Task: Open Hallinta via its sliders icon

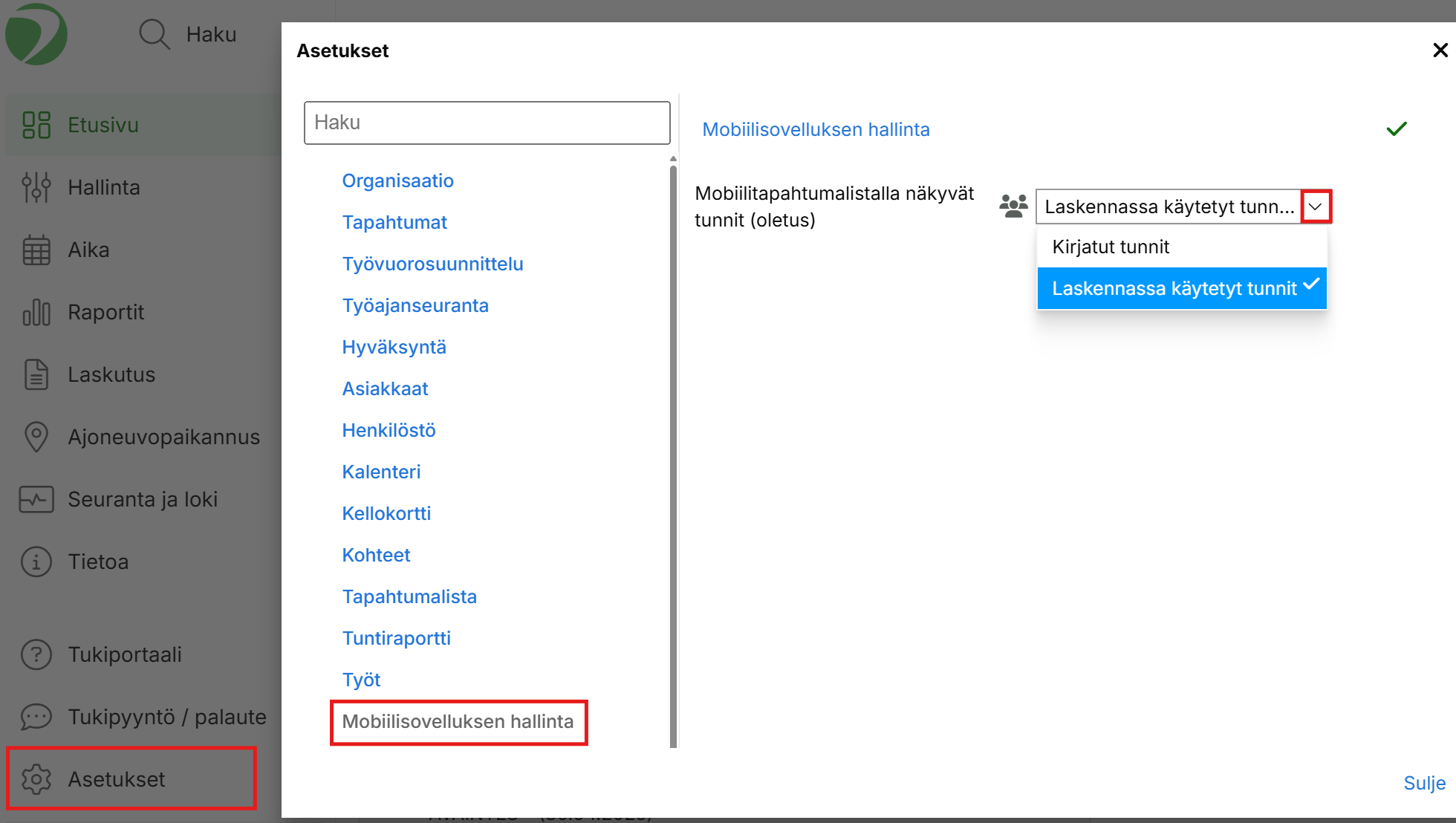Action: (36, 187)
